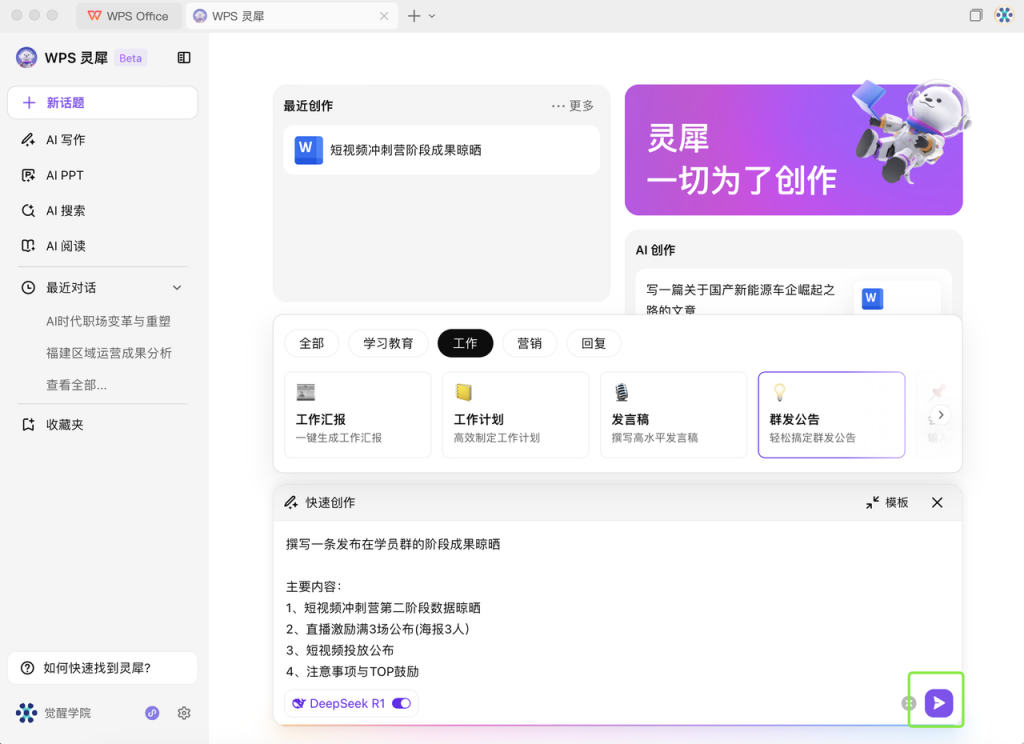Open AI PPT
The height and width of the screenshot is (744, 1024).
tap(65, 175)
